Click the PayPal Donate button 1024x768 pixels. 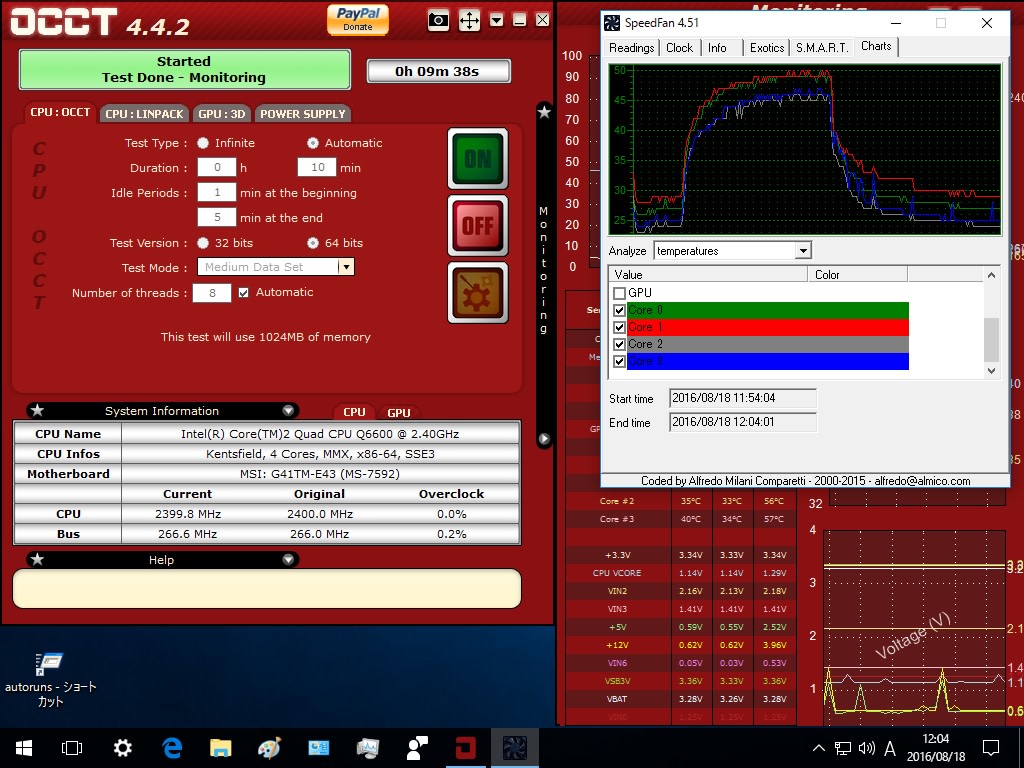[x=358, y=20]
